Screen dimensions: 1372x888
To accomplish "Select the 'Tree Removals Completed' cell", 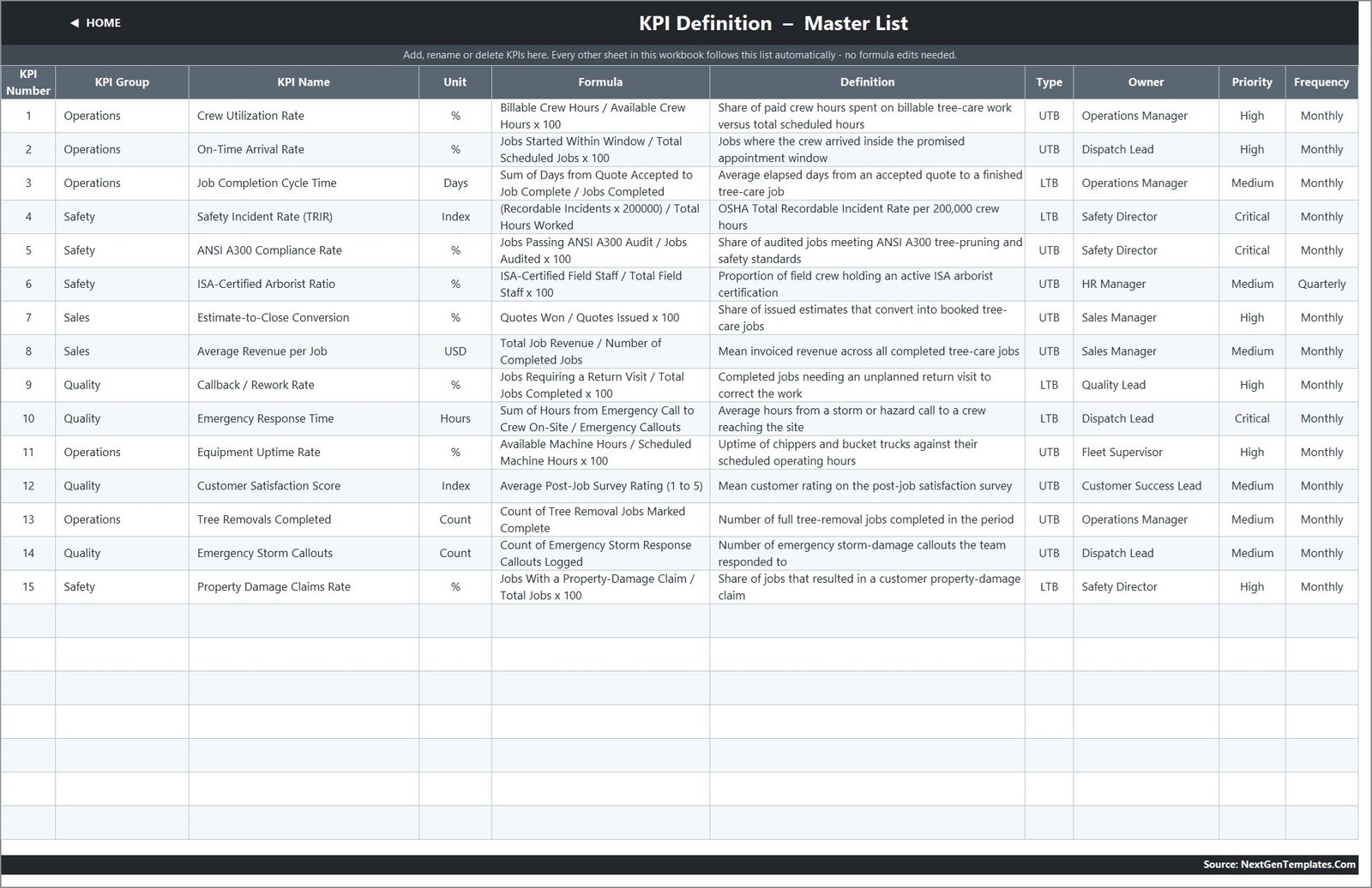I will coord(304,519).
